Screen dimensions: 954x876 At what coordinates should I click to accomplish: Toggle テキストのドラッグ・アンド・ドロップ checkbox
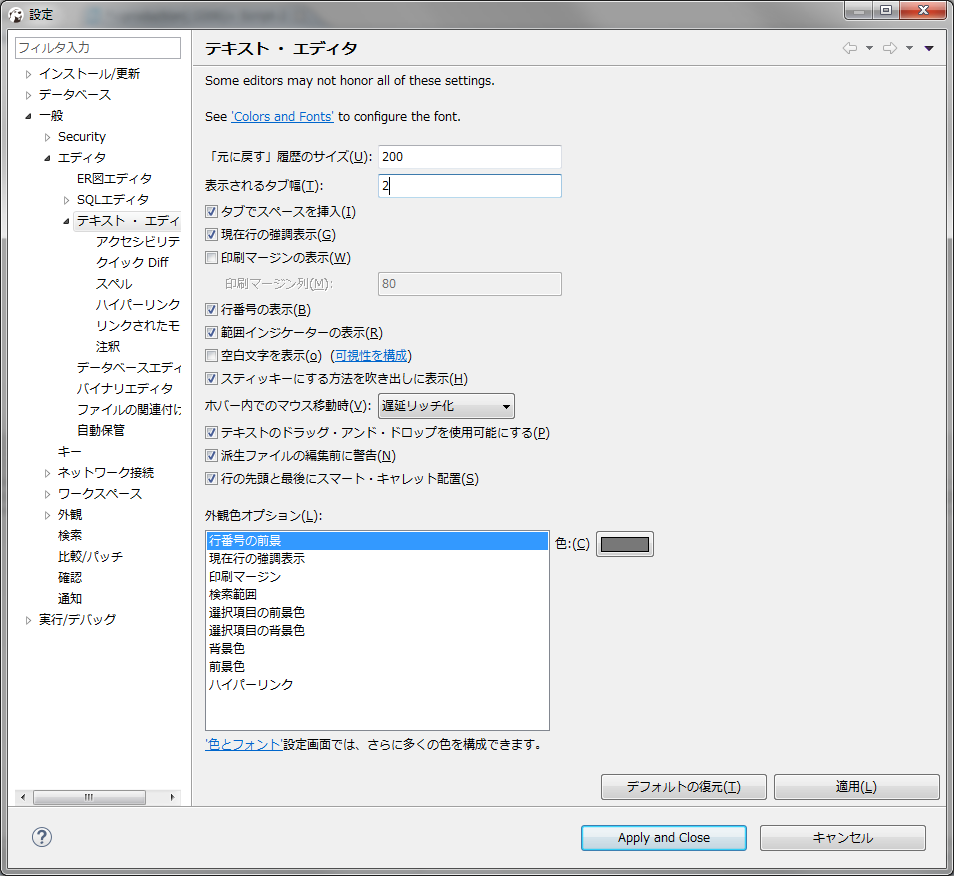point(211,433)
